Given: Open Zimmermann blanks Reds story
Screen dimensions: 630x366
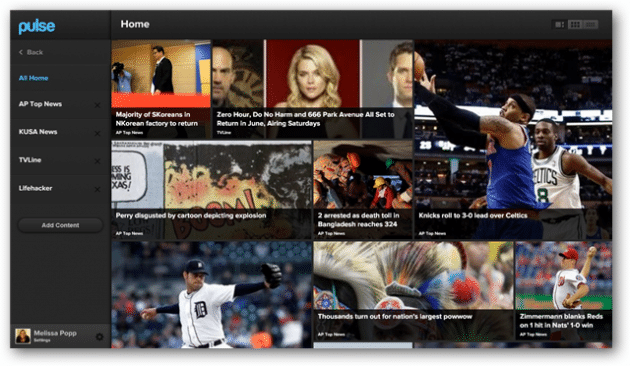Looking at the screenshot, I should 563,291.
